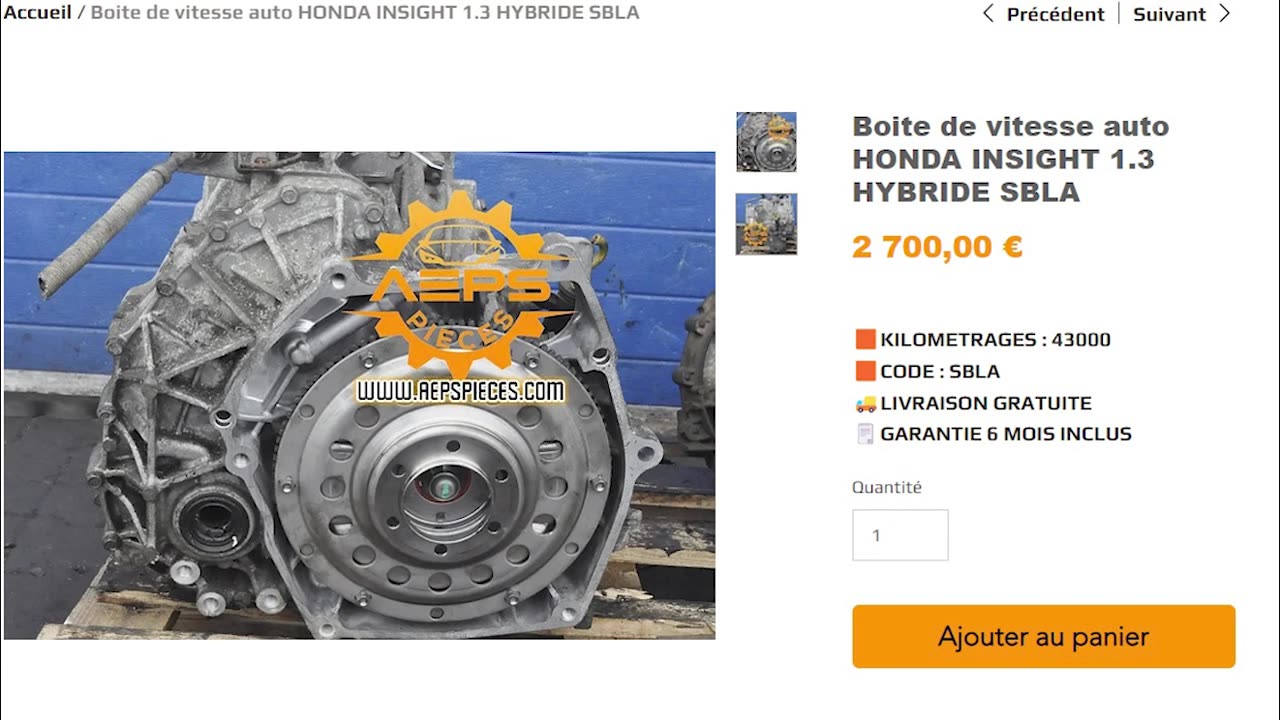Screen dimensions: 1280x720
Task: Select the second gearbox thumbnail
Action: coord(766,224)
